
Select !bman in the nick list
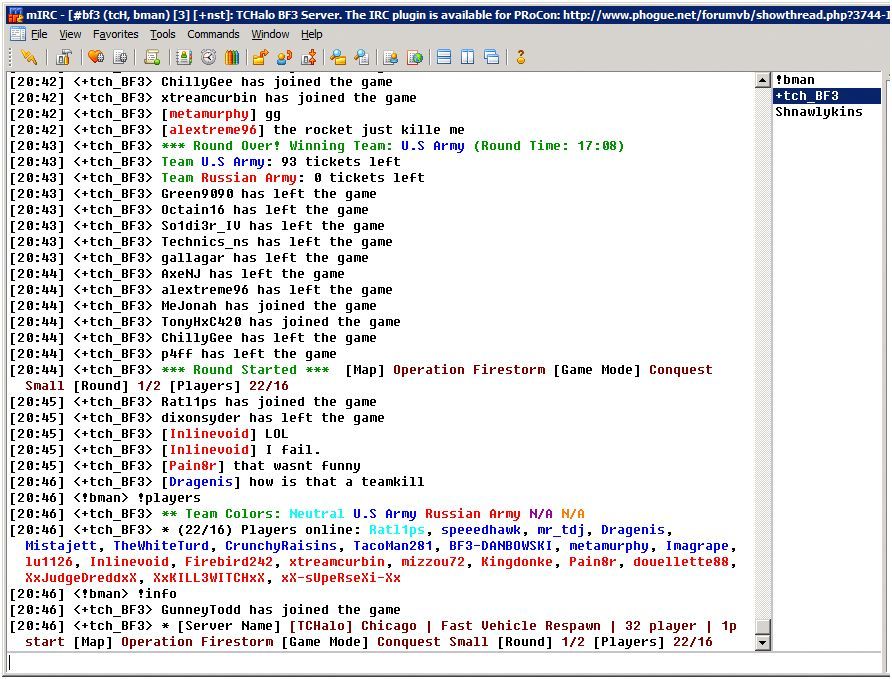[795, 80]
